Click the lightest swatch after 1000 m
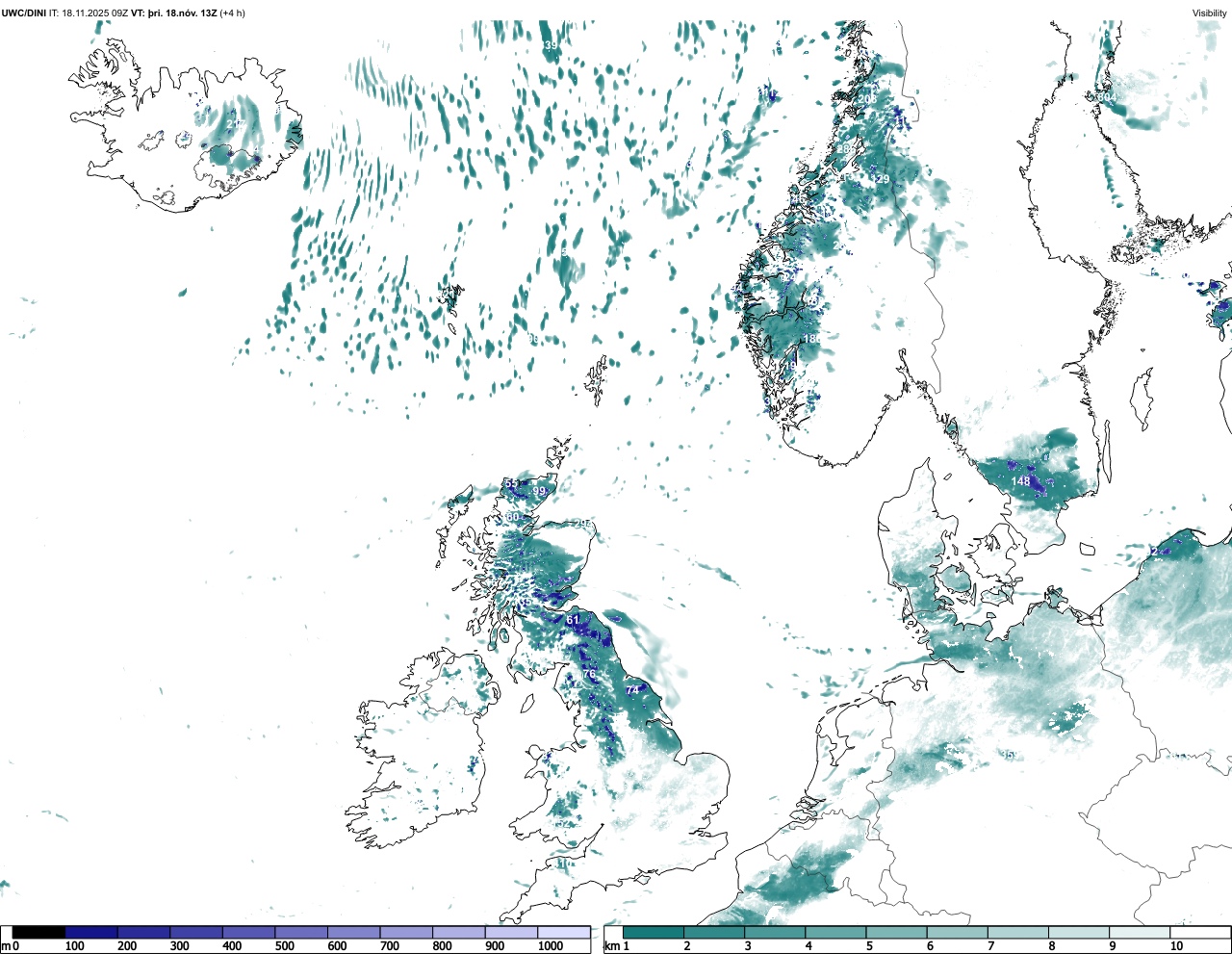The width and height of the screenshot is (1232, 954). tap(564, 932)
